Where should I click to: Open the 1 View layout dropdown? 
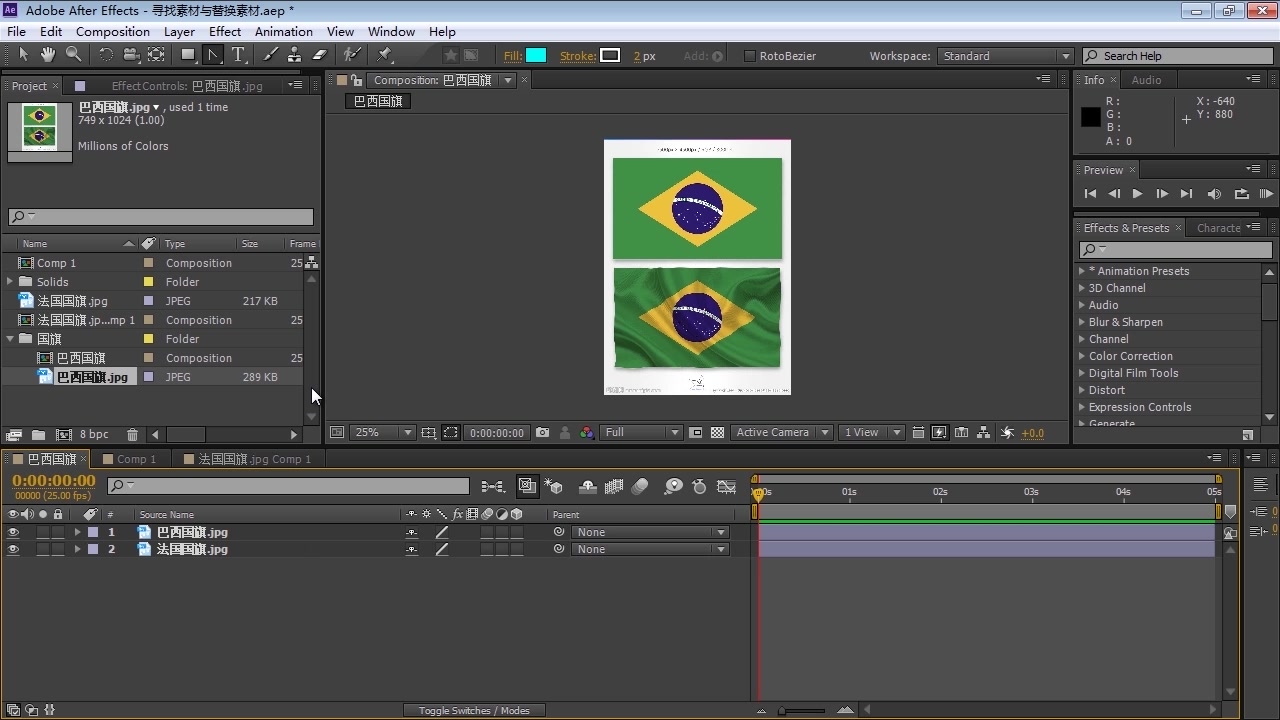click(x=871, y=433)
